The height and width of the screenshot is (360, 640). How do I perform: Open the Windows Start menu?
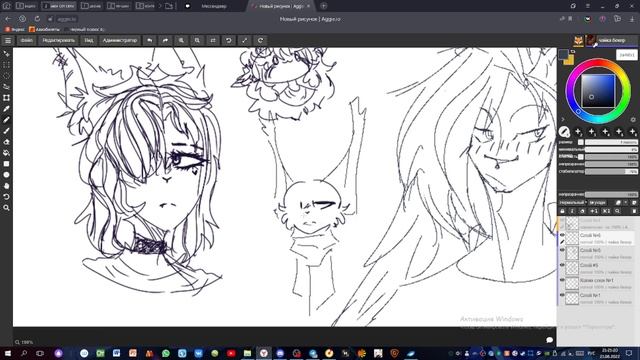point(7,353)
